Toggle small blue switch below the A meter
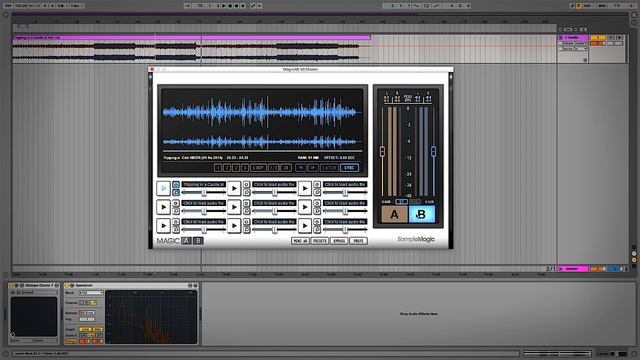 401,202
